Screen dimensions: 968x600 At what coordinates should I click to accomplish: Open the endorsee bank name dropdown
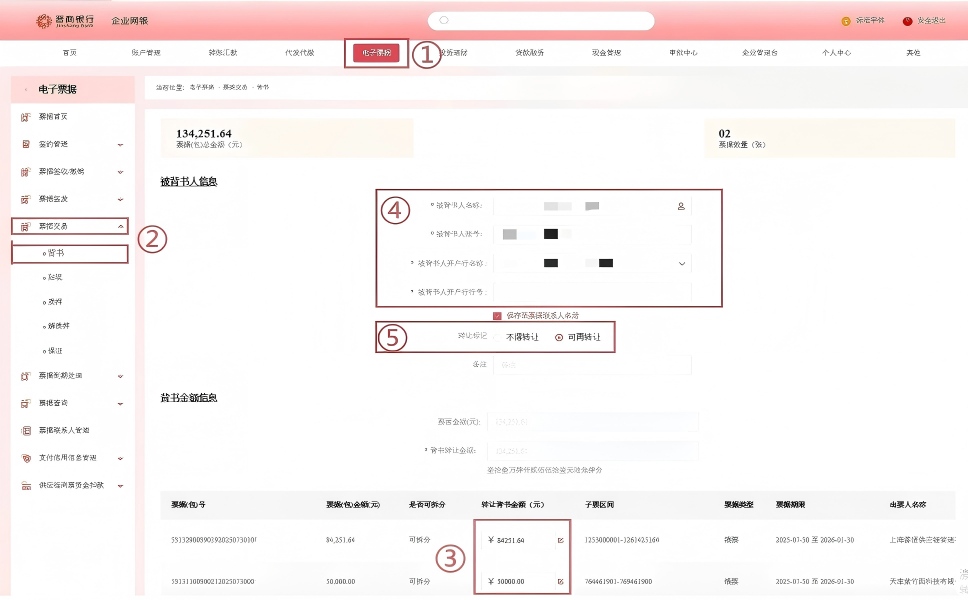[682, 264]
